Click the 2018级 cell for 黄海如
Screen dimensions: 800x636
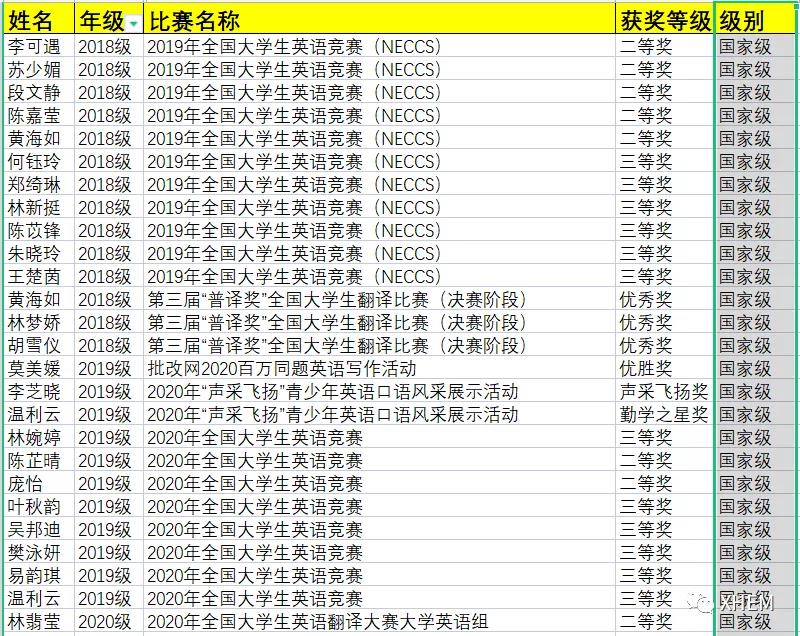pos(107,138)
